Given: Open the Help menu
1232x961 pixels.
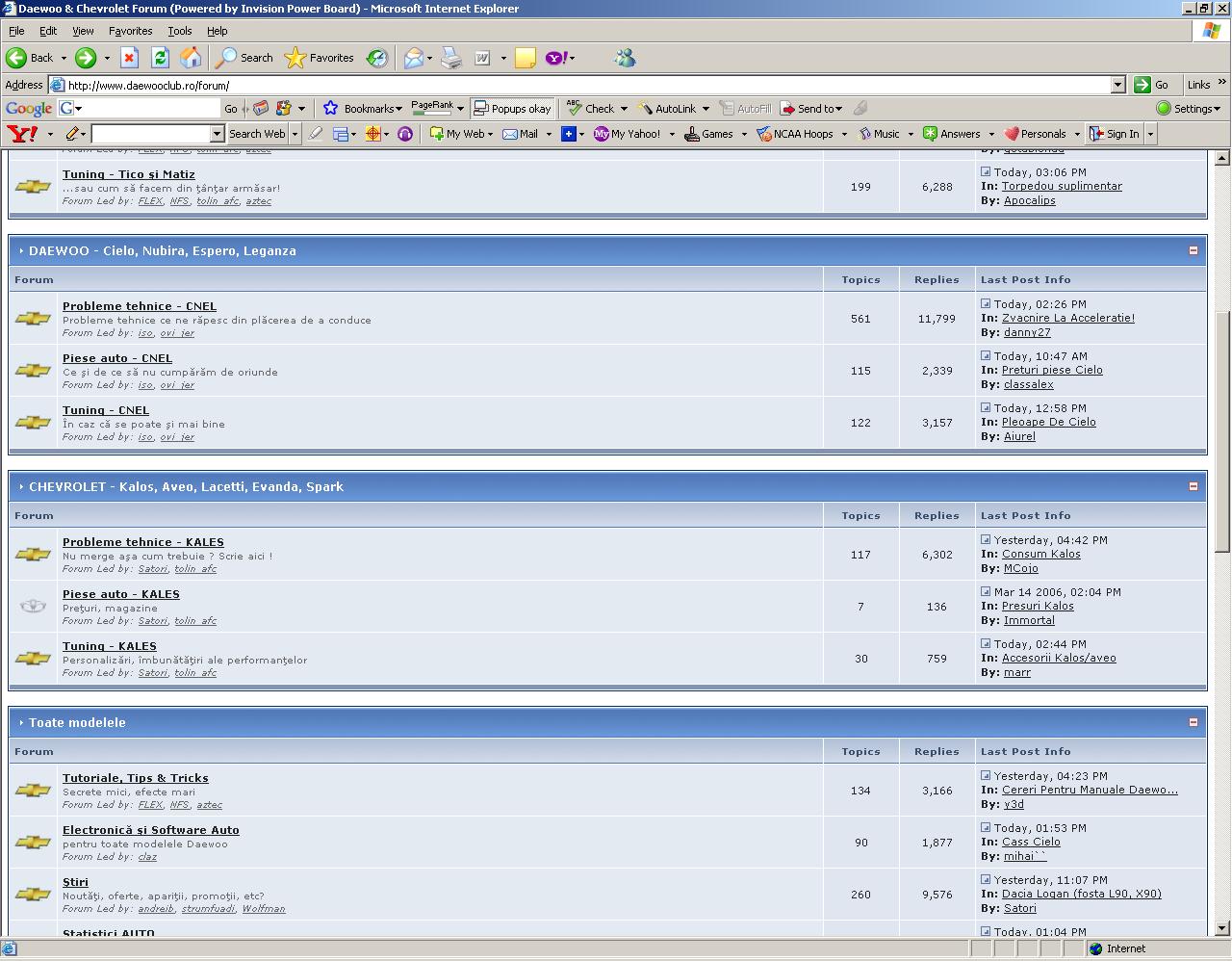Looking at the screenshot, I should coord(218,31).
